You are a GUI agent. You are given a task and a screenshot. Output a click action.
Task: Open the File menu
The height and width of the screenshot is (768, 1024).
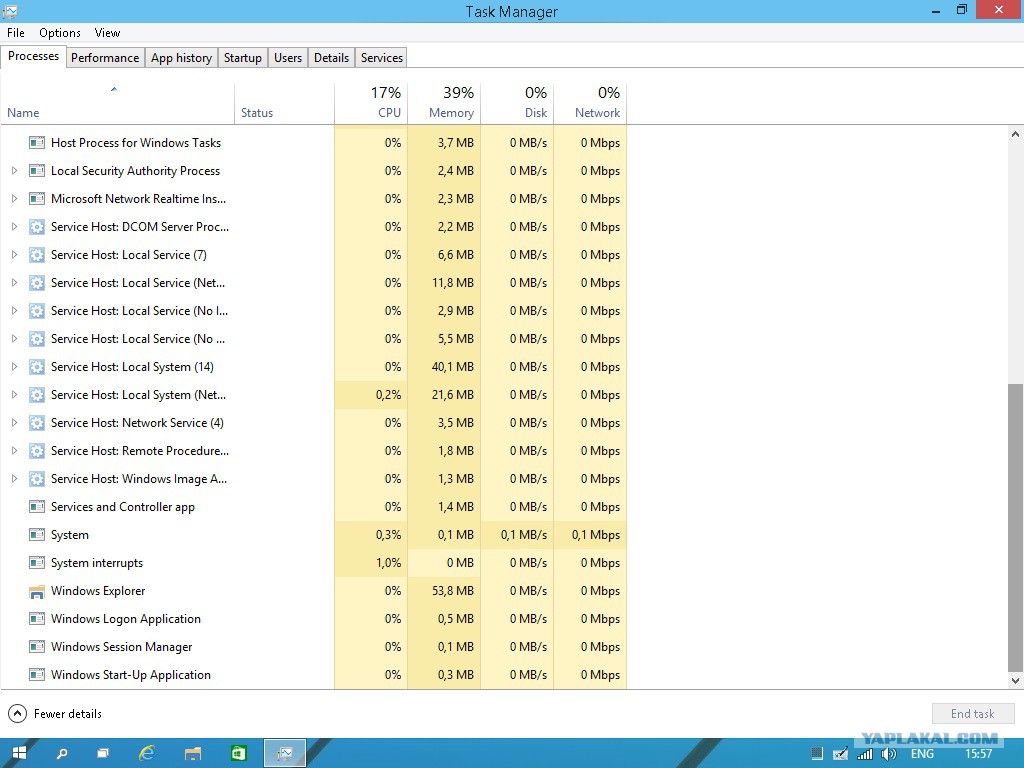point(16,33)
